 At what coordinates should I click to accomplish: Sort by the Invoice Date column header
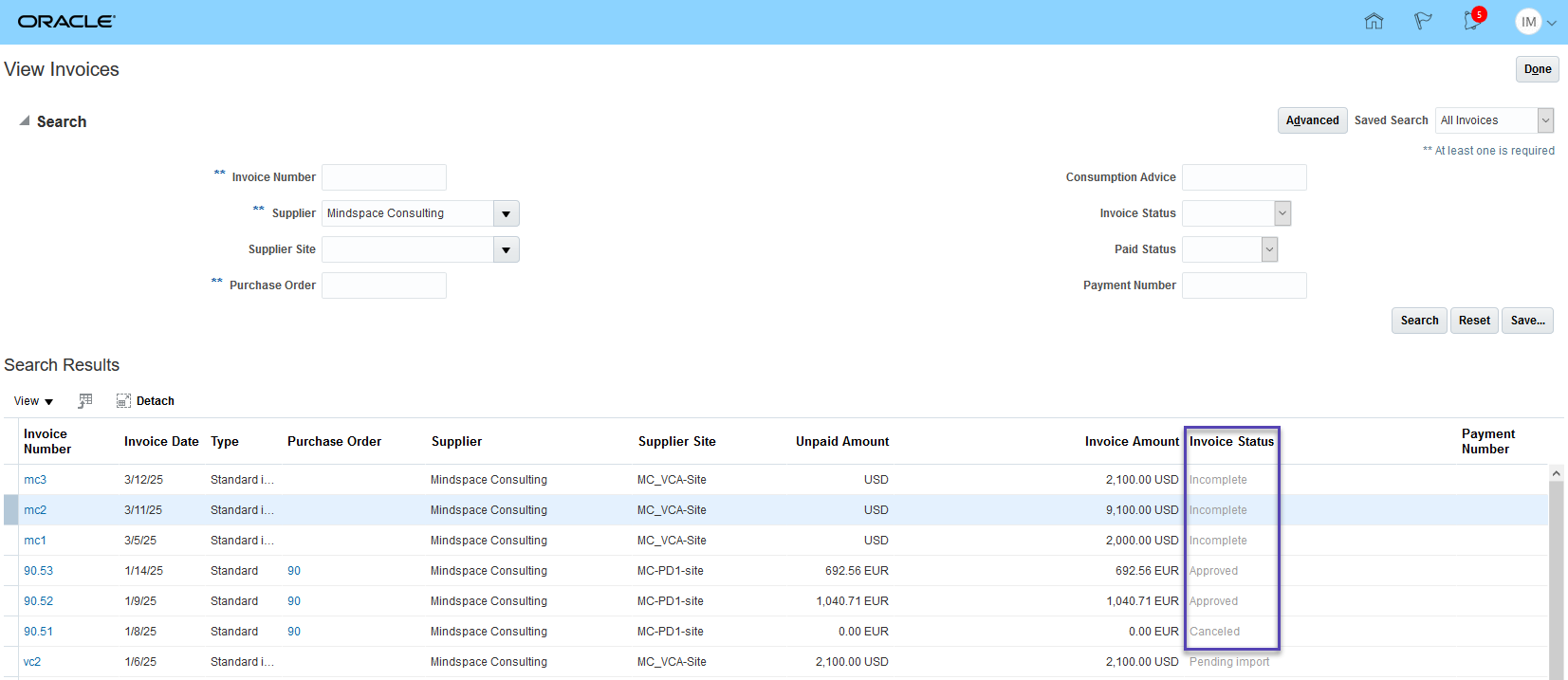[x=161, y=442]
